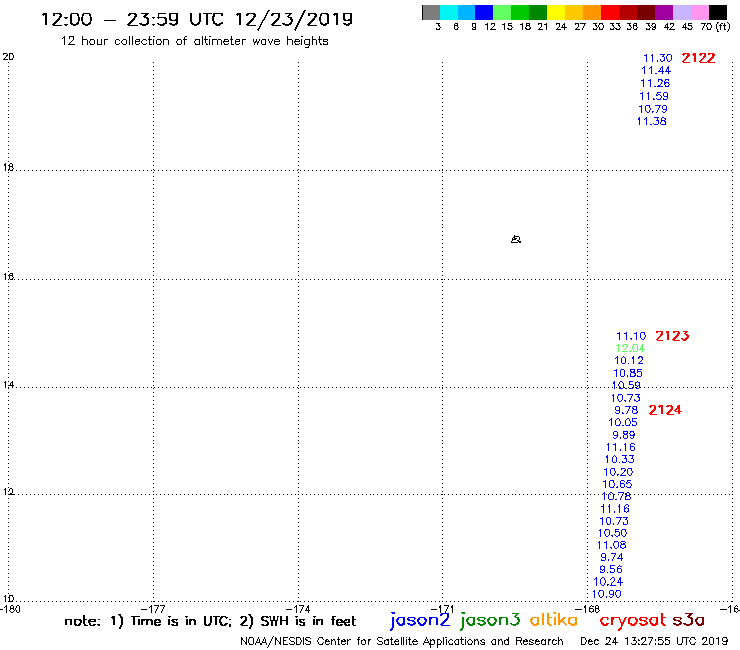Click the wave height value 10.90
Image resolution: width=740 pixels, height=650 pixels.
pyautogui.click(x=607, y=594)
